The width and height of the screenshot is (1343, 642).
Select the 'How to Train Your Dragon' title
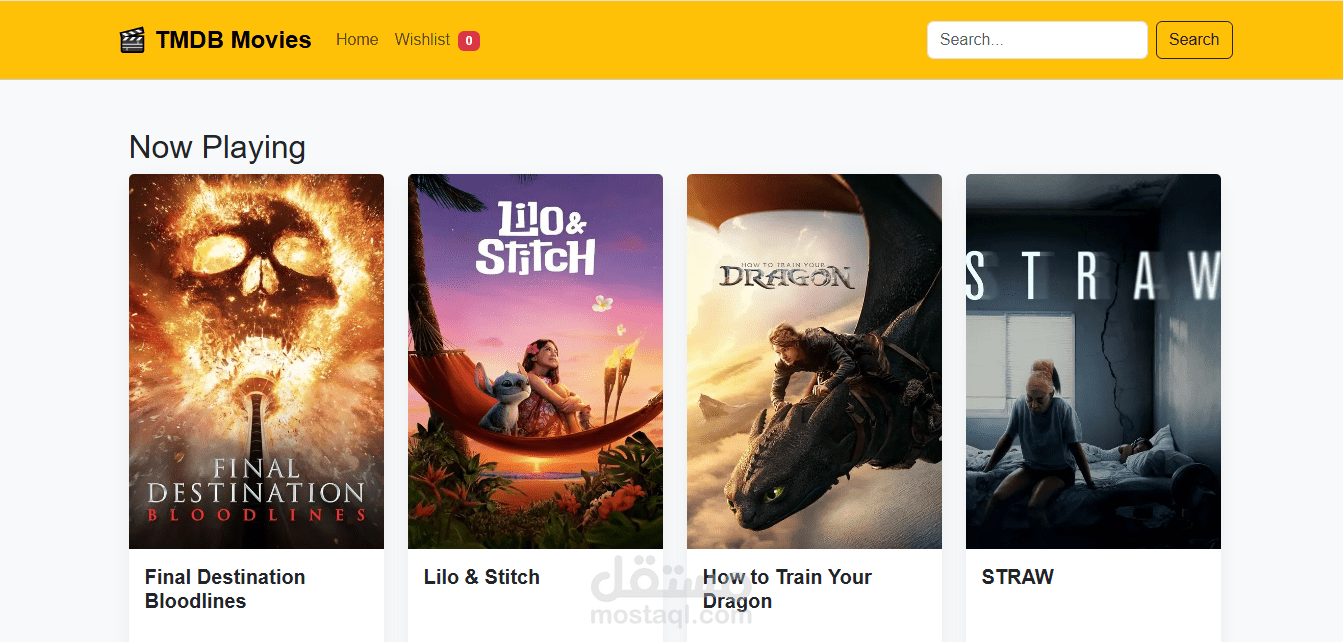pos(787,589)
